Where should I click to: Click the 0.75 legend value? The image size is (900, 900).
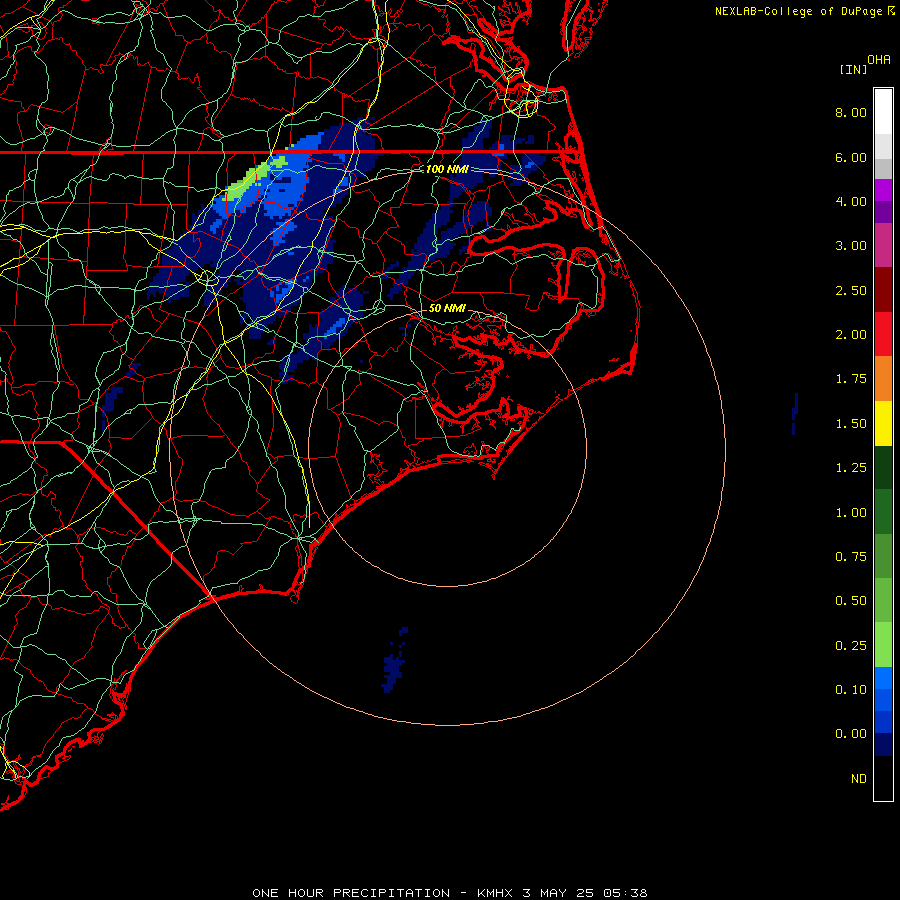pyautogui.click(x=851, y=557)
